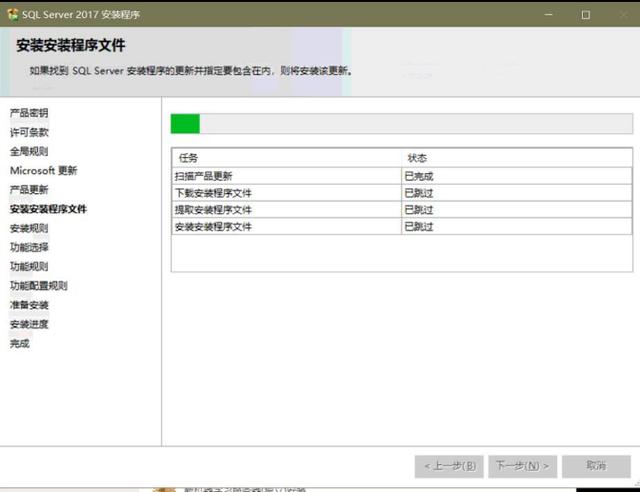
Task: Select the Microsoft 更新 step in sidebar
Action: point(44,170)
